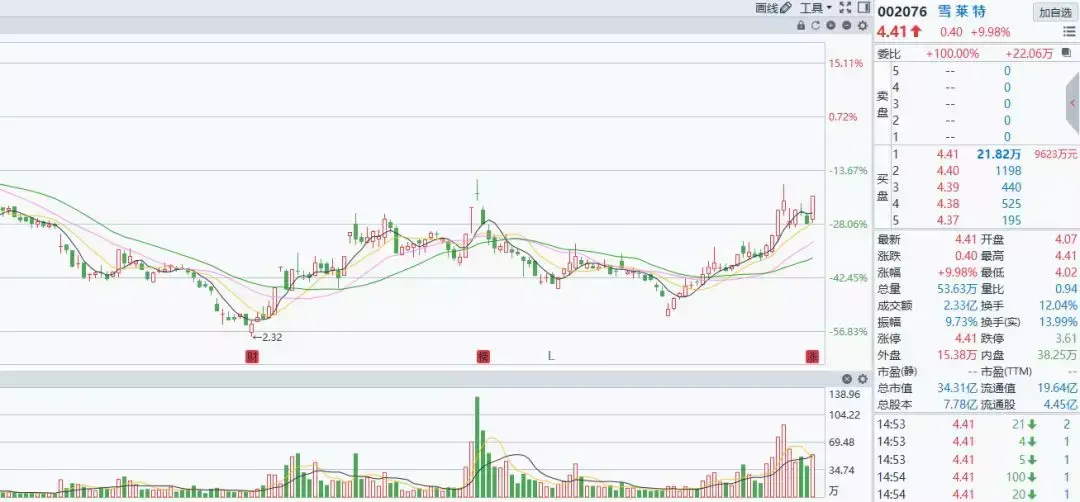Zoom out the chart with minus icon

tap(846, 25)
